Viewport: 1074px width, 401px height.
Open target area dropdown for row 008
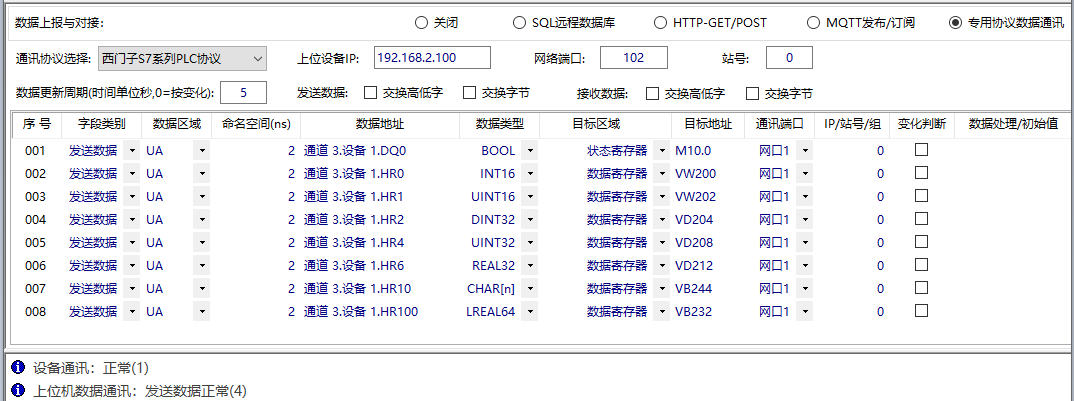tap(661, 312)
